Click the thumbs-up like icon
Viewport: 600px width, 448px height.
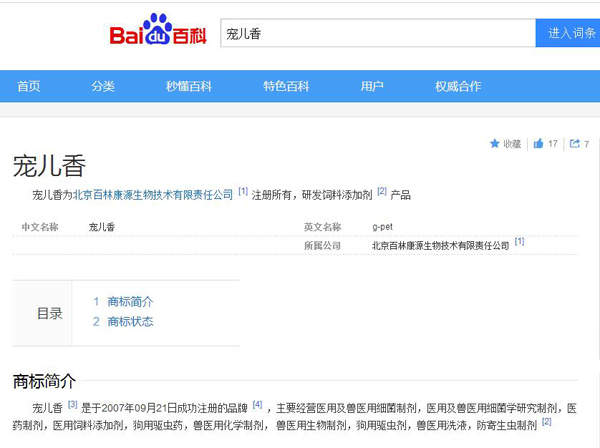tap(539, 144)
